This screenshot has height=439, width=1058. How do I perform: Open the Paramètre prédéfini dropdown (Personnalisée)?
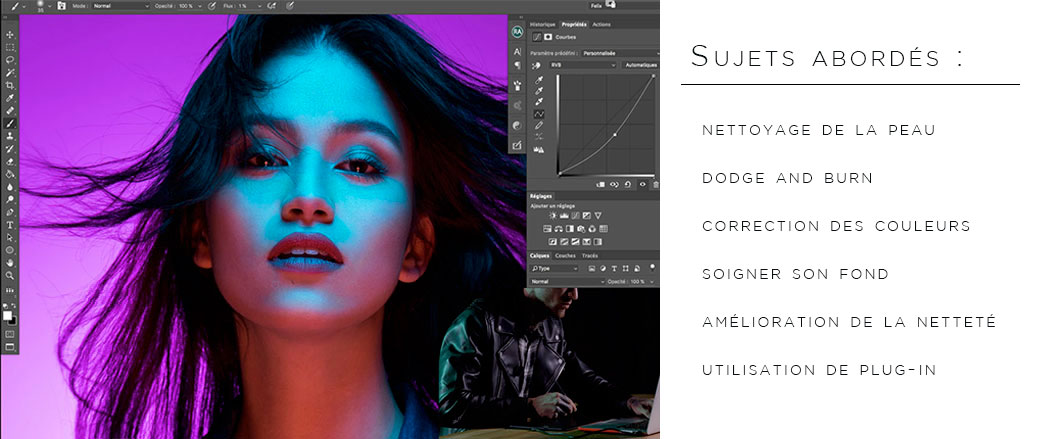click(621, 53)
